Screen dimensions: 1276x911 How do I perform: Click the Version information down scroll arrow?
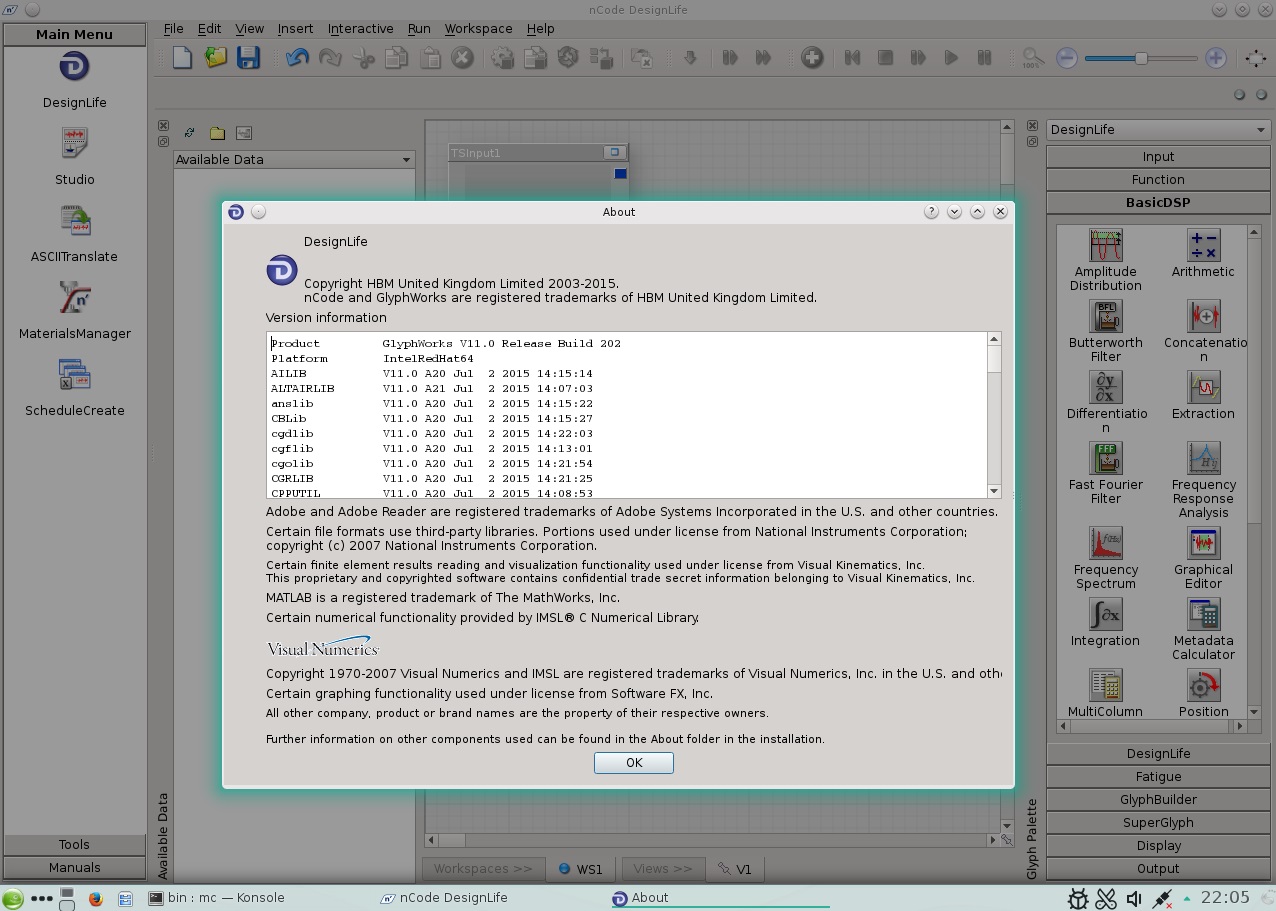994,491
